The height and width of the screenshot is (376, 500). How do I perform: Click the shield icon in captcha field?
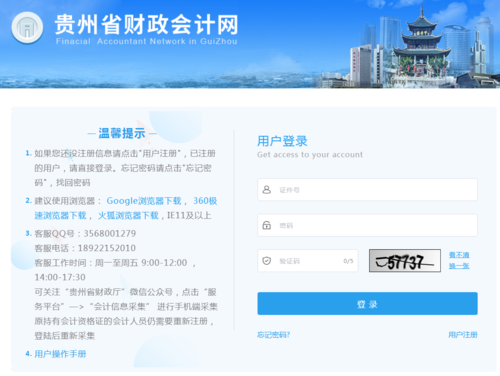click(x=267, y=261)
